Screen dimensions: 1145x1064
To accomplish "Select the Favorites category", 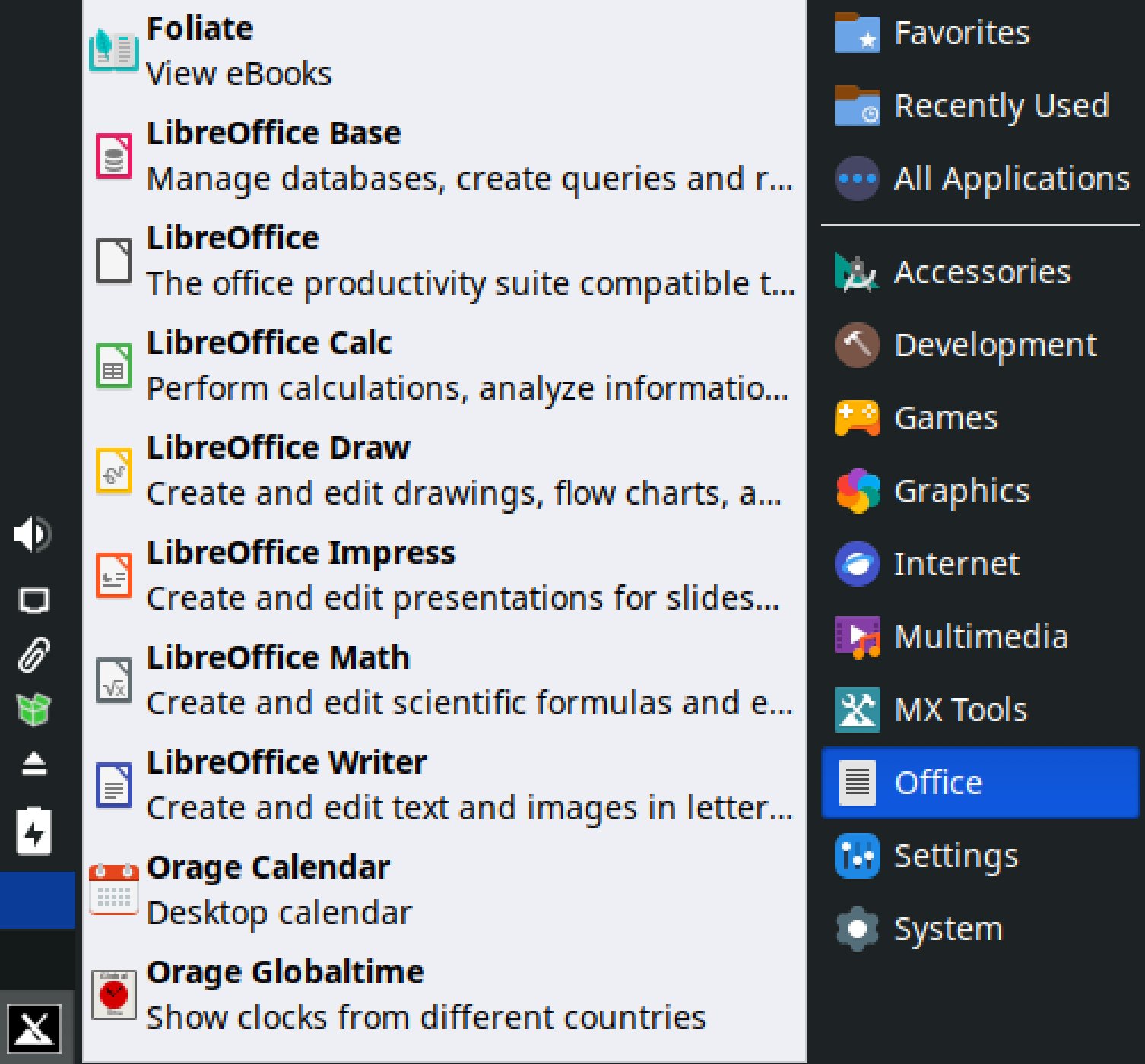I will pyautogui.click(x=980, y=33).
